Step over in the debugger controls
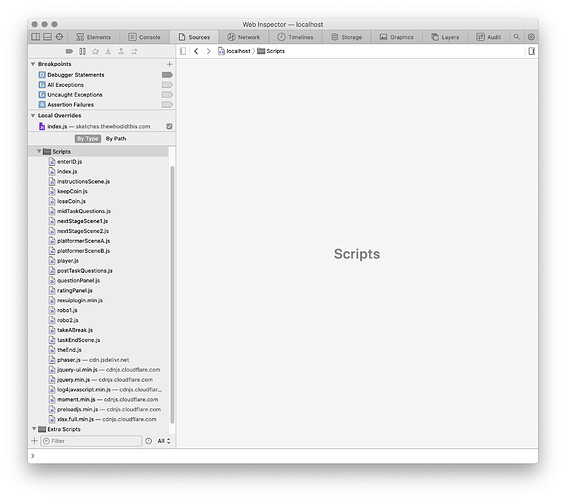The height and width of the screenshot is (500, 566). tap(95, 51)
